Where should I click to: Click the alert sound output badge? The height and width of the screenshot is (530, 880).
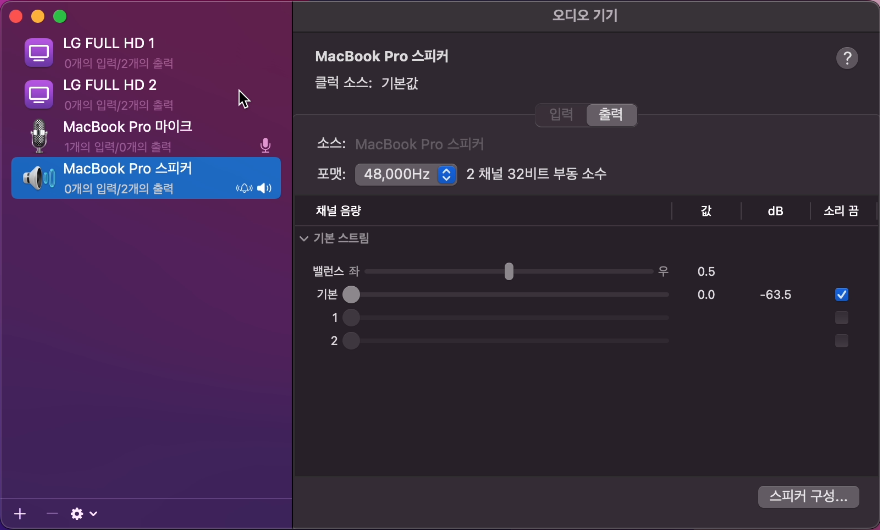(244, 189)
